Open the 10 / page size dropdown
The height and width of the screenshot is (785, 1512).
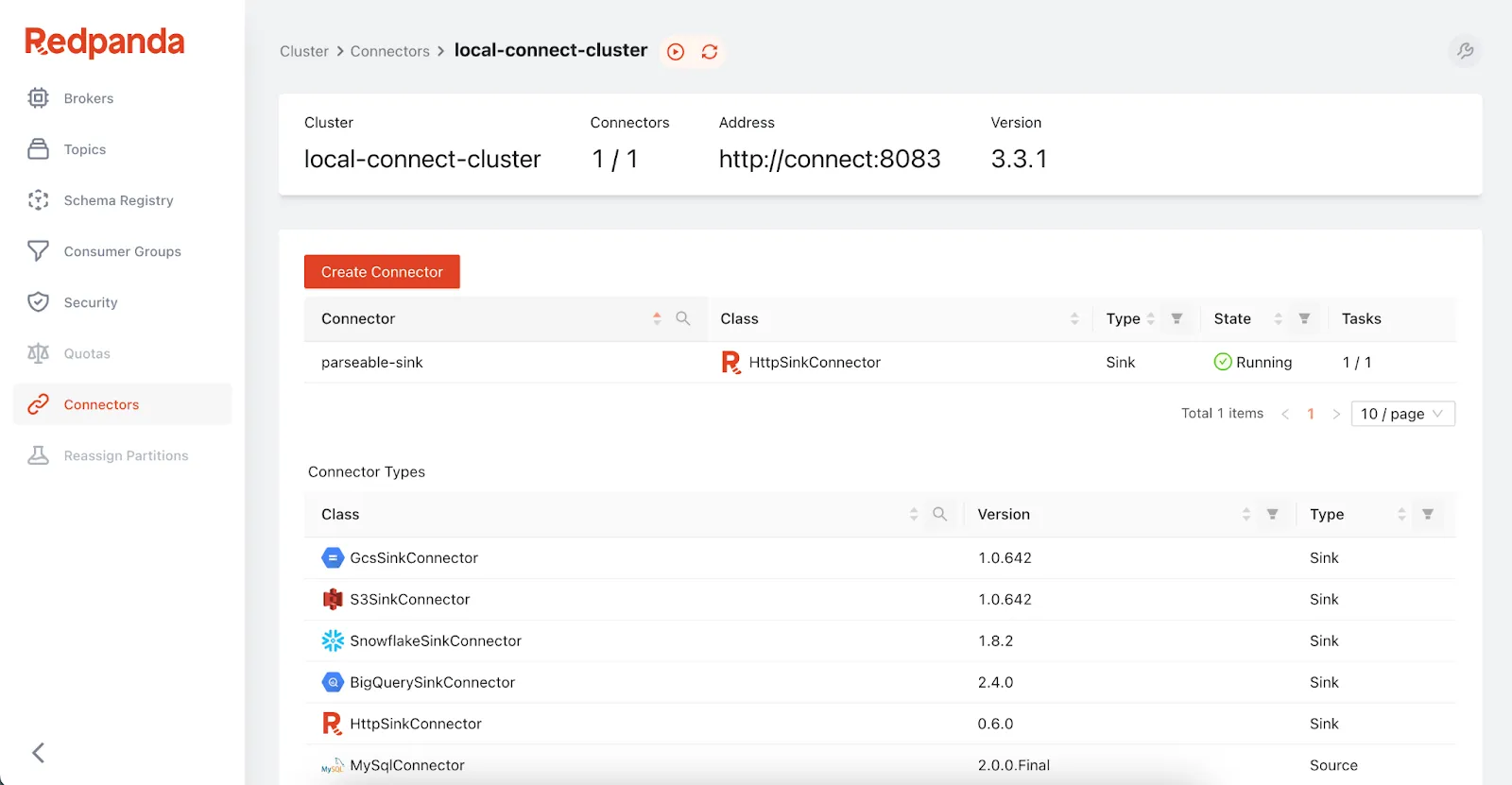pyautogui.click(x=1403, y=414)
